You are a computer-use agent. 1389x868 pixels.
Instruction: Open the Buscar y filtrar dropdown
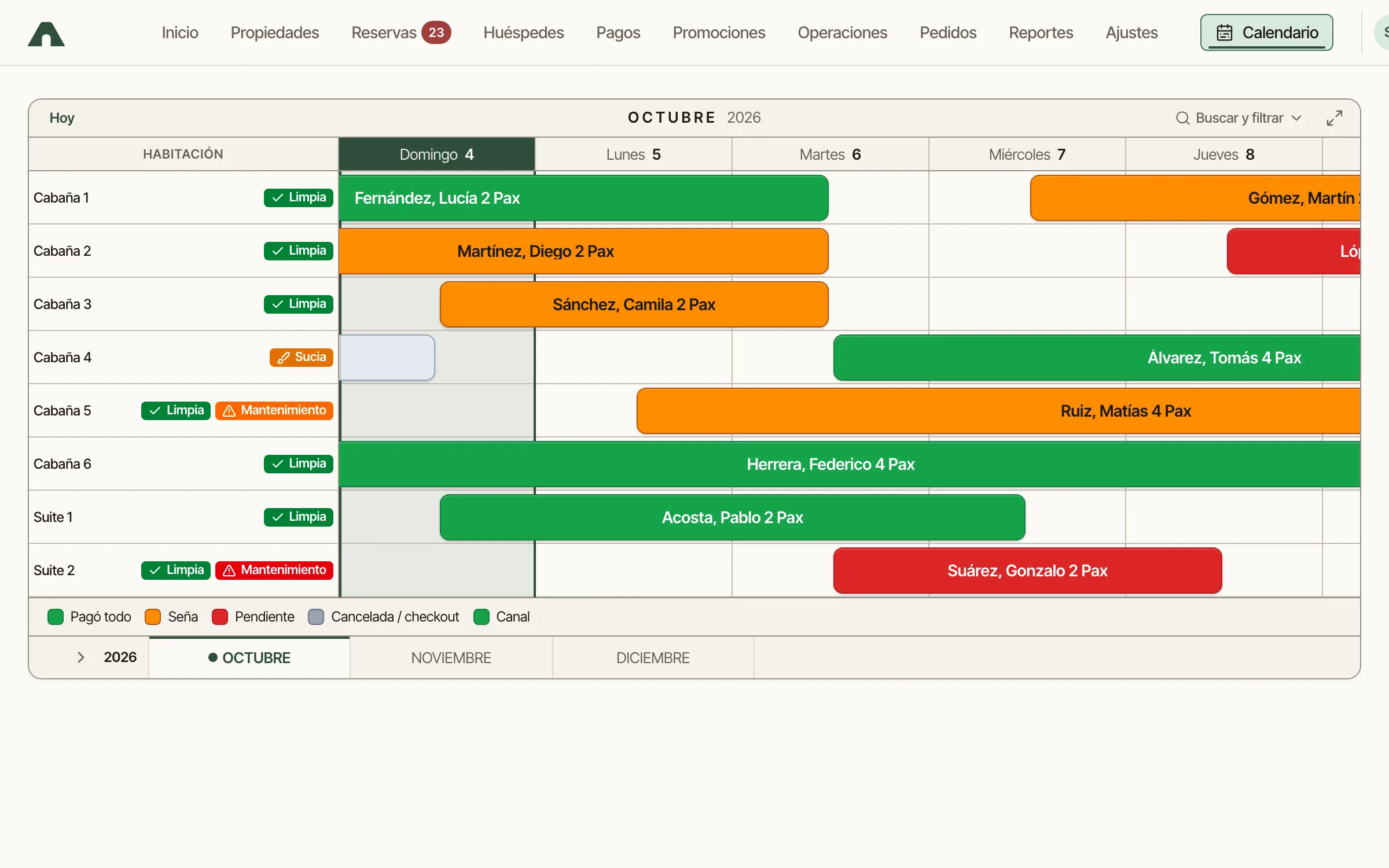1239,118
